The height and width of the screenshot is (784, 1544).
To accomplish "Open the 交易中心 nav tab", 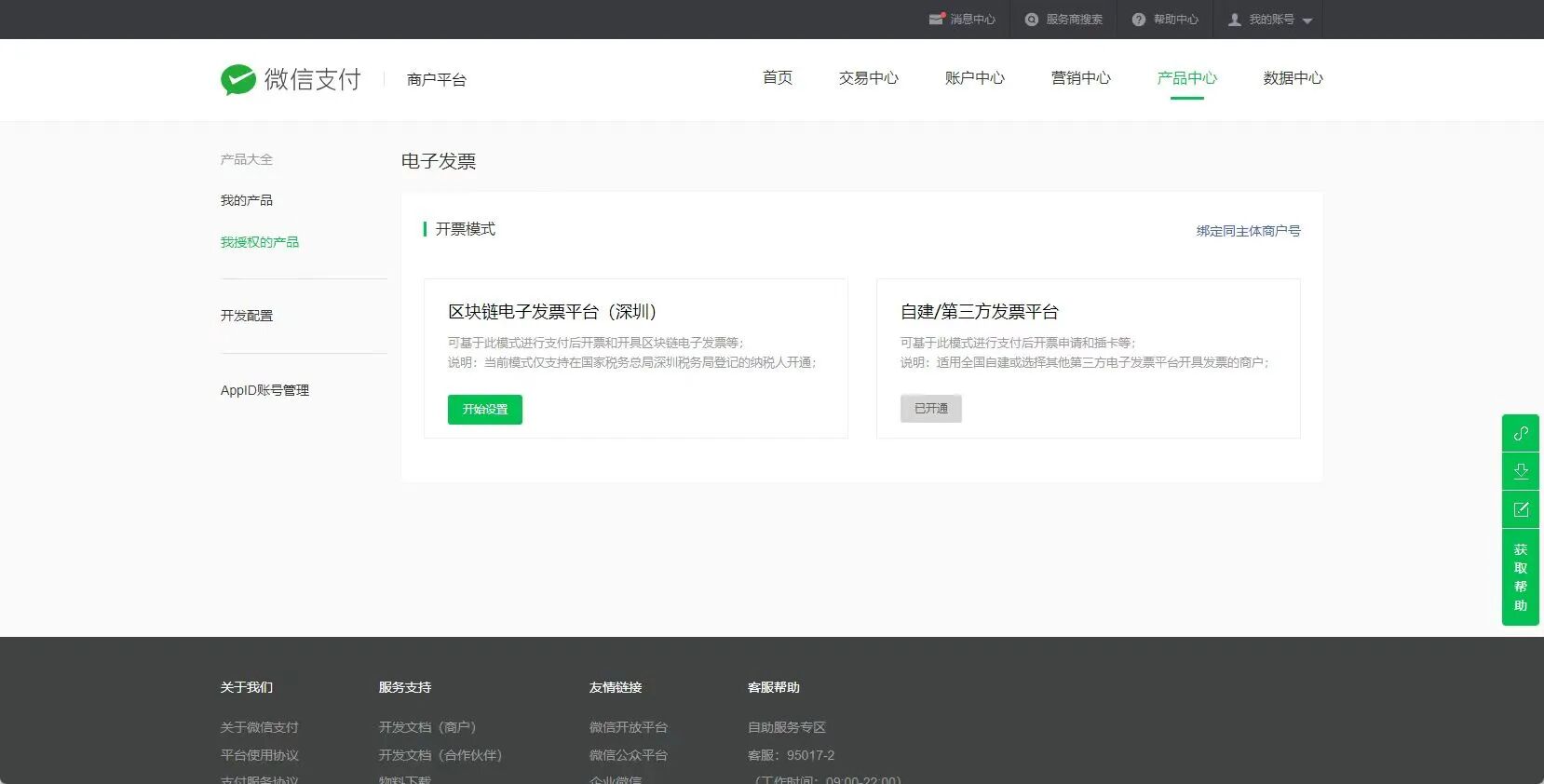I will (869, 78).
